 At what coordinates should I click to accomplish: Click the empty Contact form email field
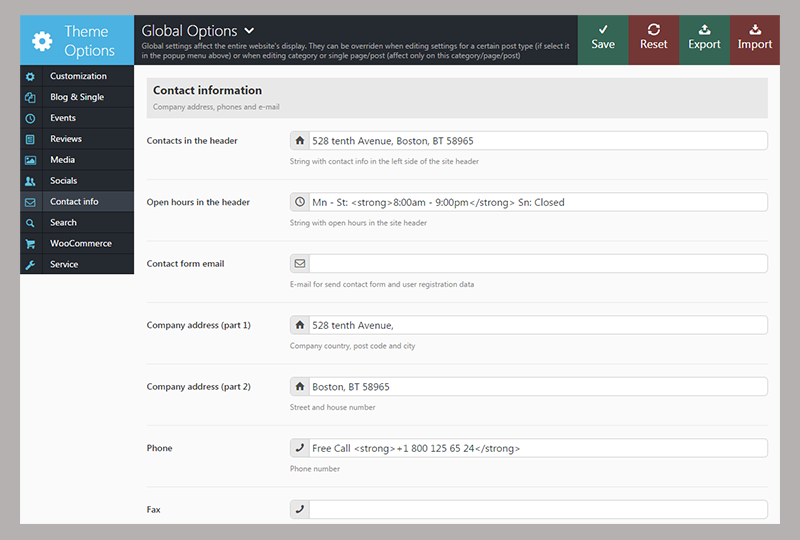coord(537,264)
